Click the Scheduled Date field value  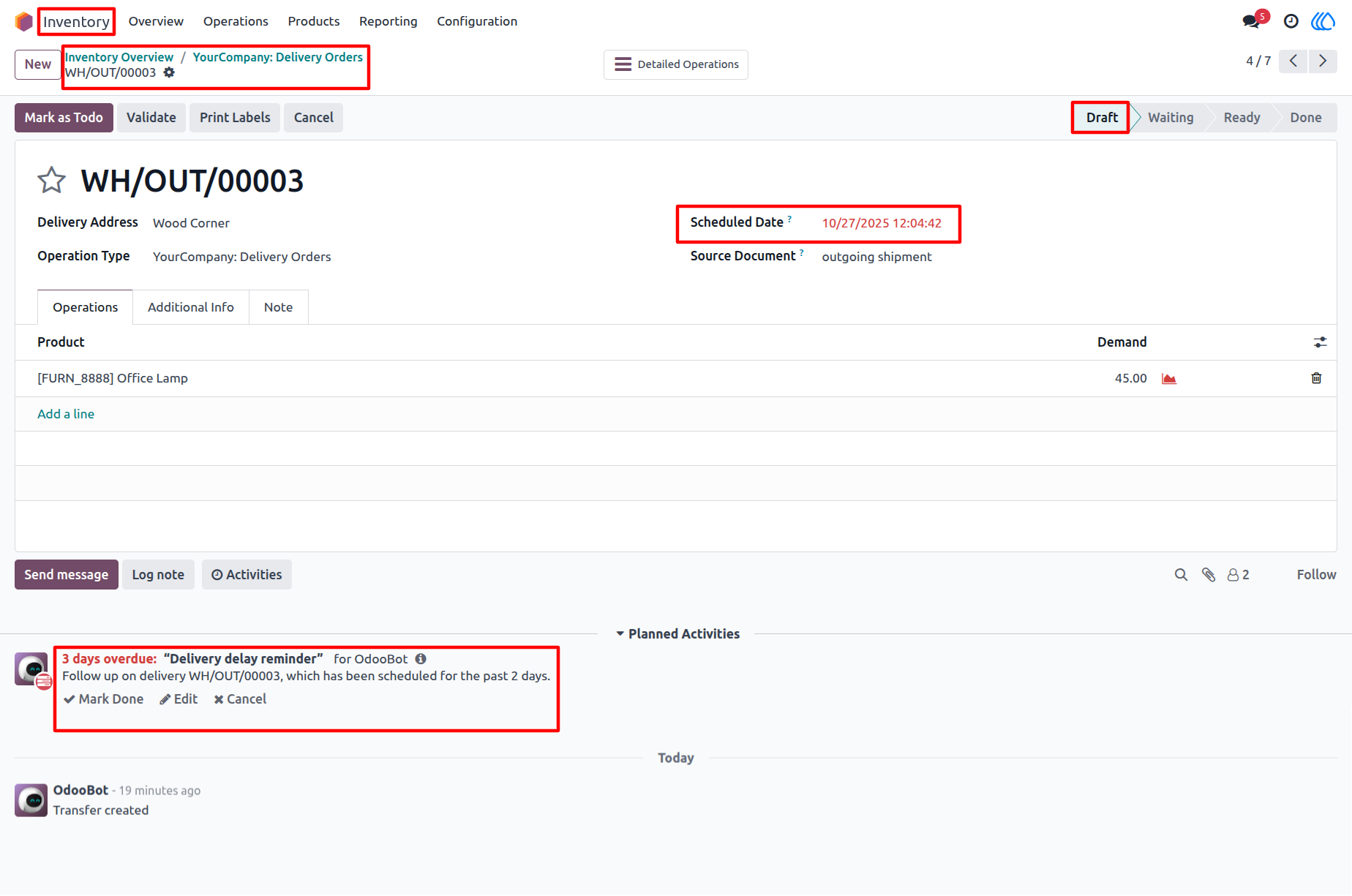(882, 223)
